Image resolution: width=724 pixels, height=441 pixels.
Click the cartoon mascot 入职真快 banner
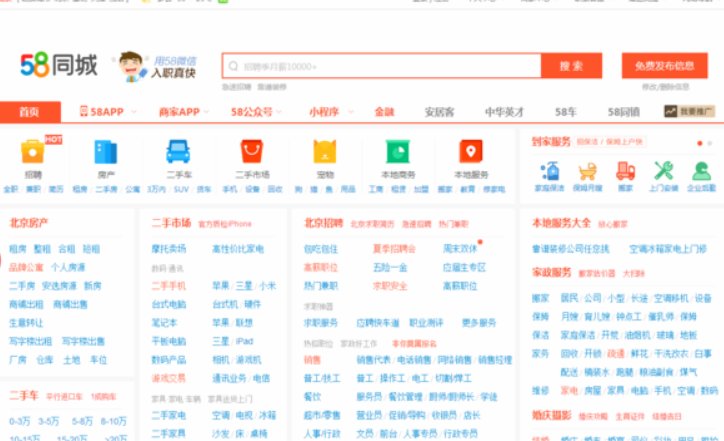(x=156, y=66)
